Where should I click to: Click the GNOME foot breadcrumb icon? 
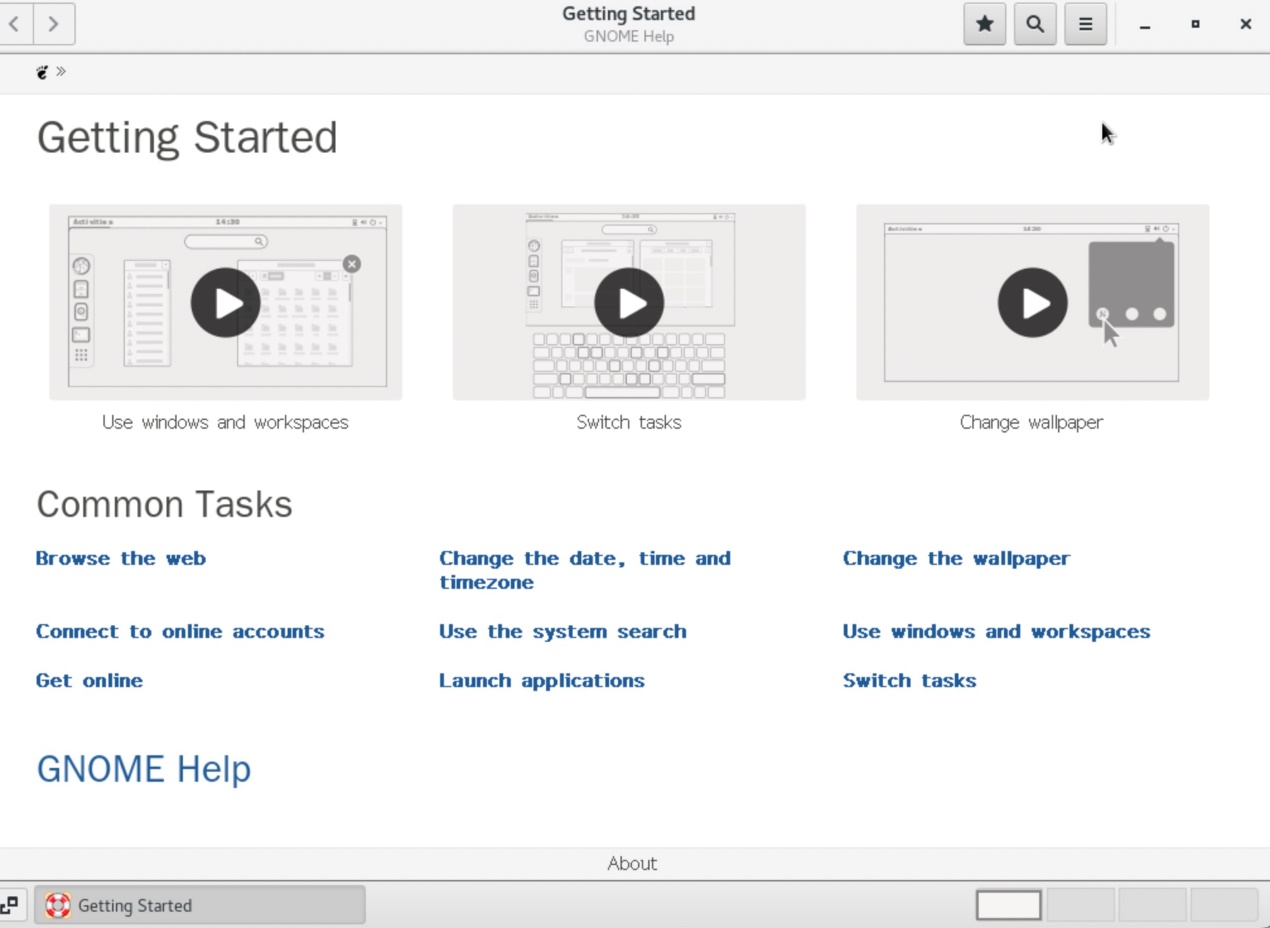(x=42, y=72)
